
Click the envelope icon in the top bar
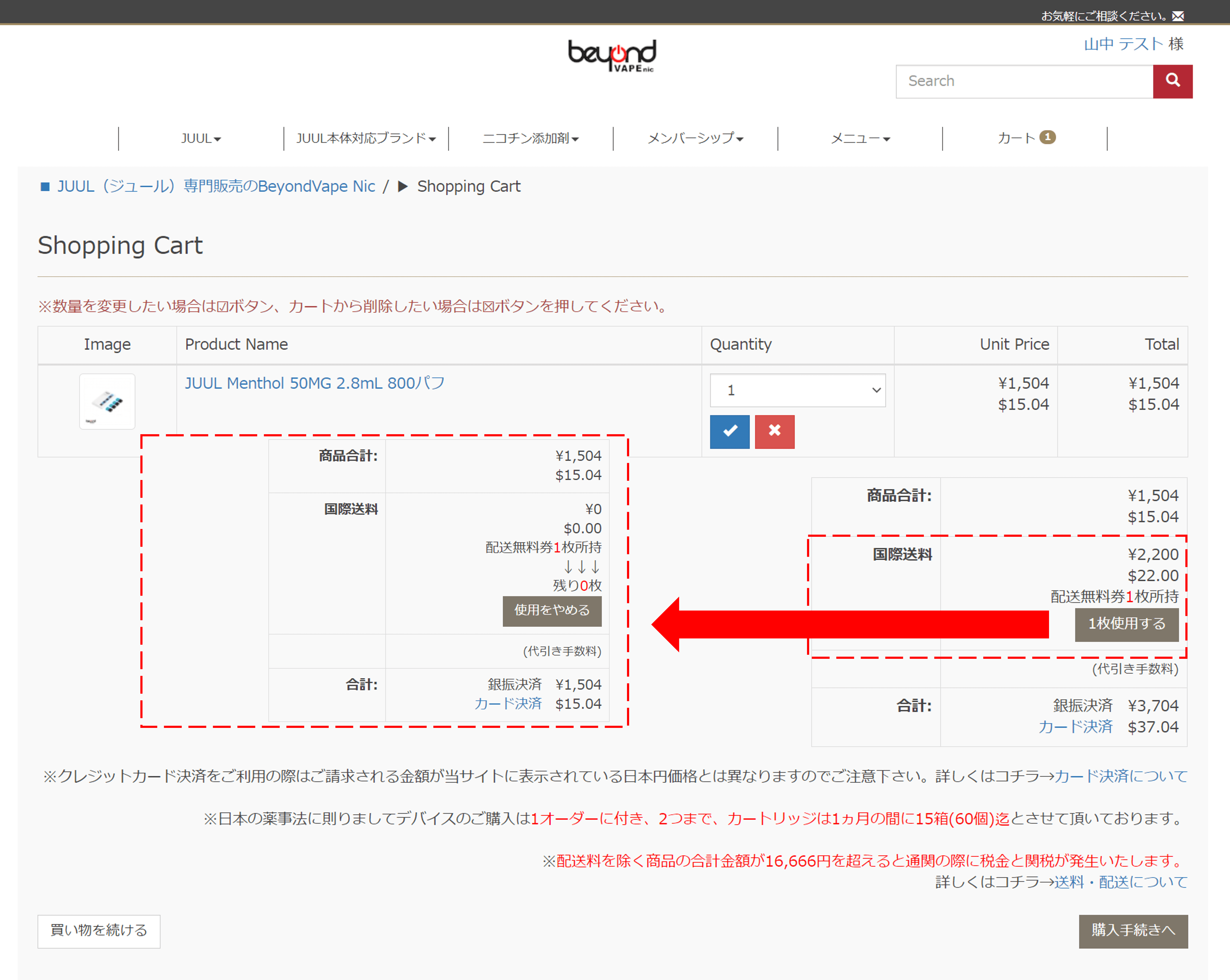point(1178,15)
